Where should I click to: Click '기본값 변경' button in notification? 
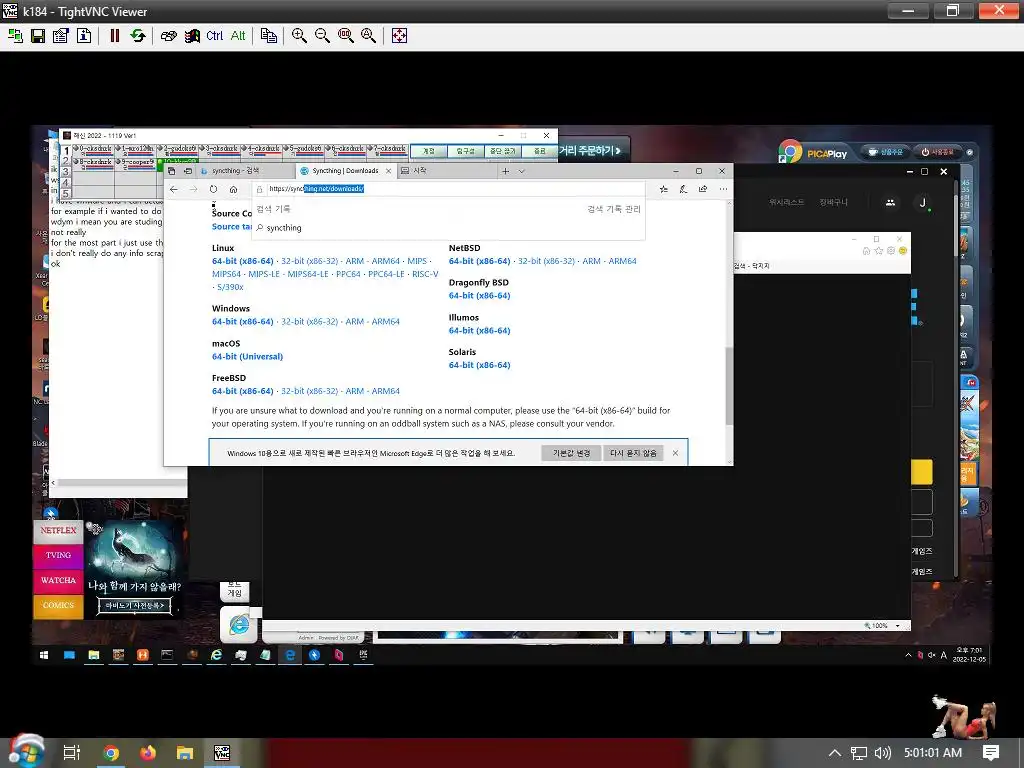[x=571, y=453]
